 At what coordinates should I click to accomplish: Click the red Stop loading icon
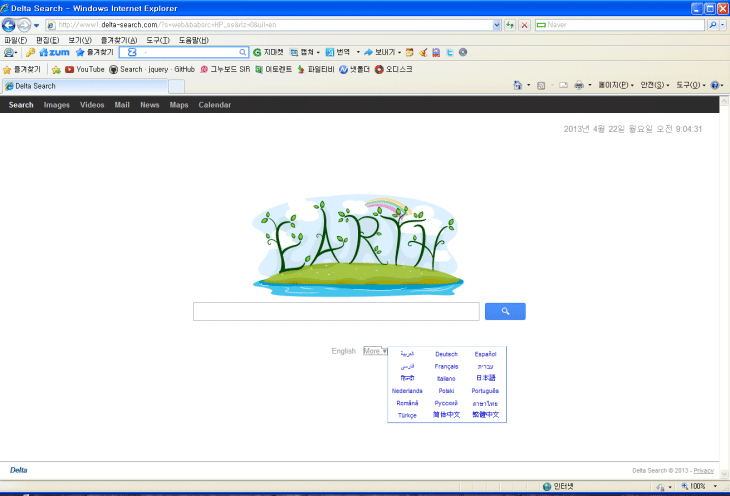tap(525, 24)
